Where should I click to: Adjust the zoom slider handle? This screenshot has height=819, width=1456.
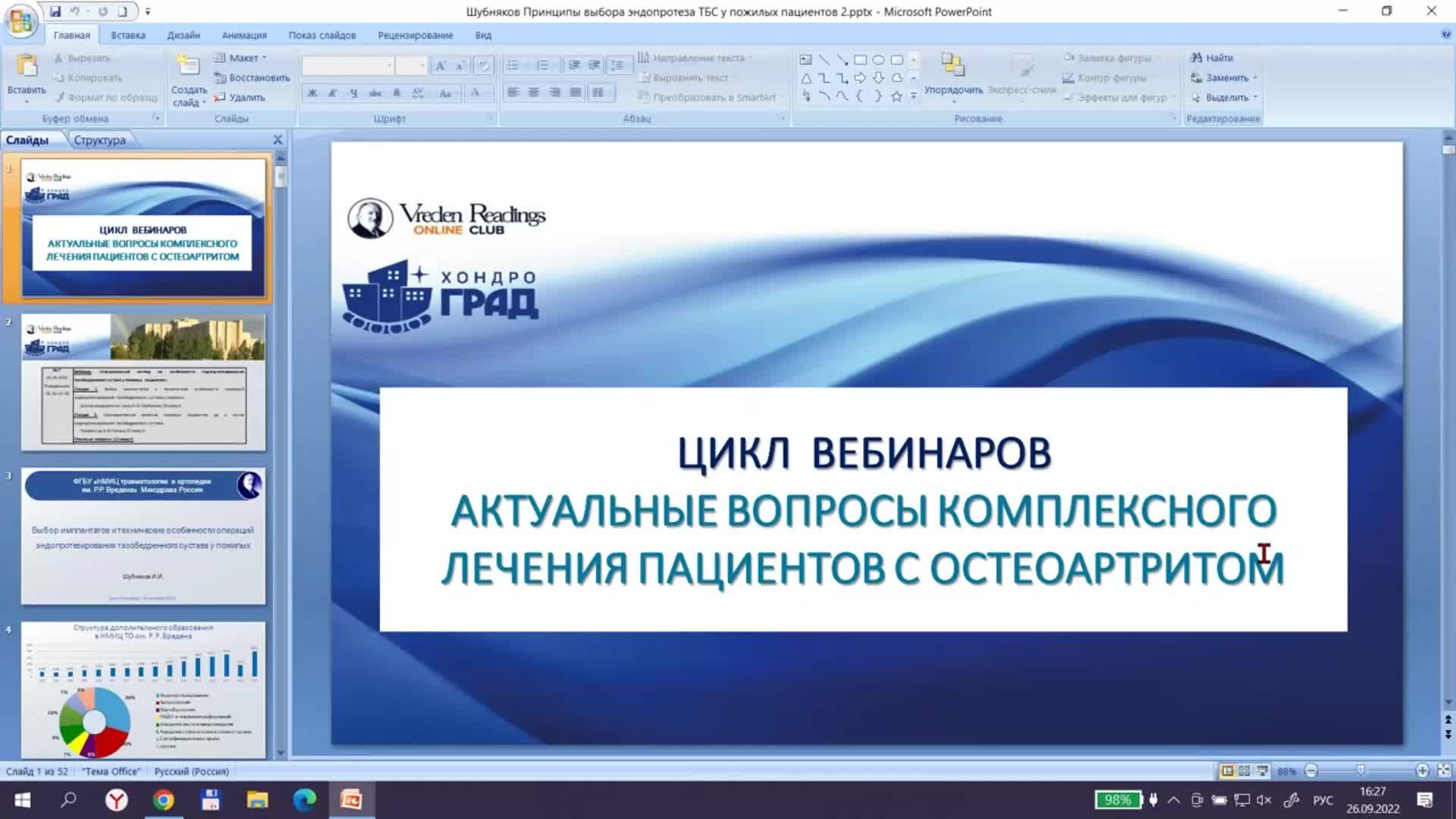(x=1360, y=770)
